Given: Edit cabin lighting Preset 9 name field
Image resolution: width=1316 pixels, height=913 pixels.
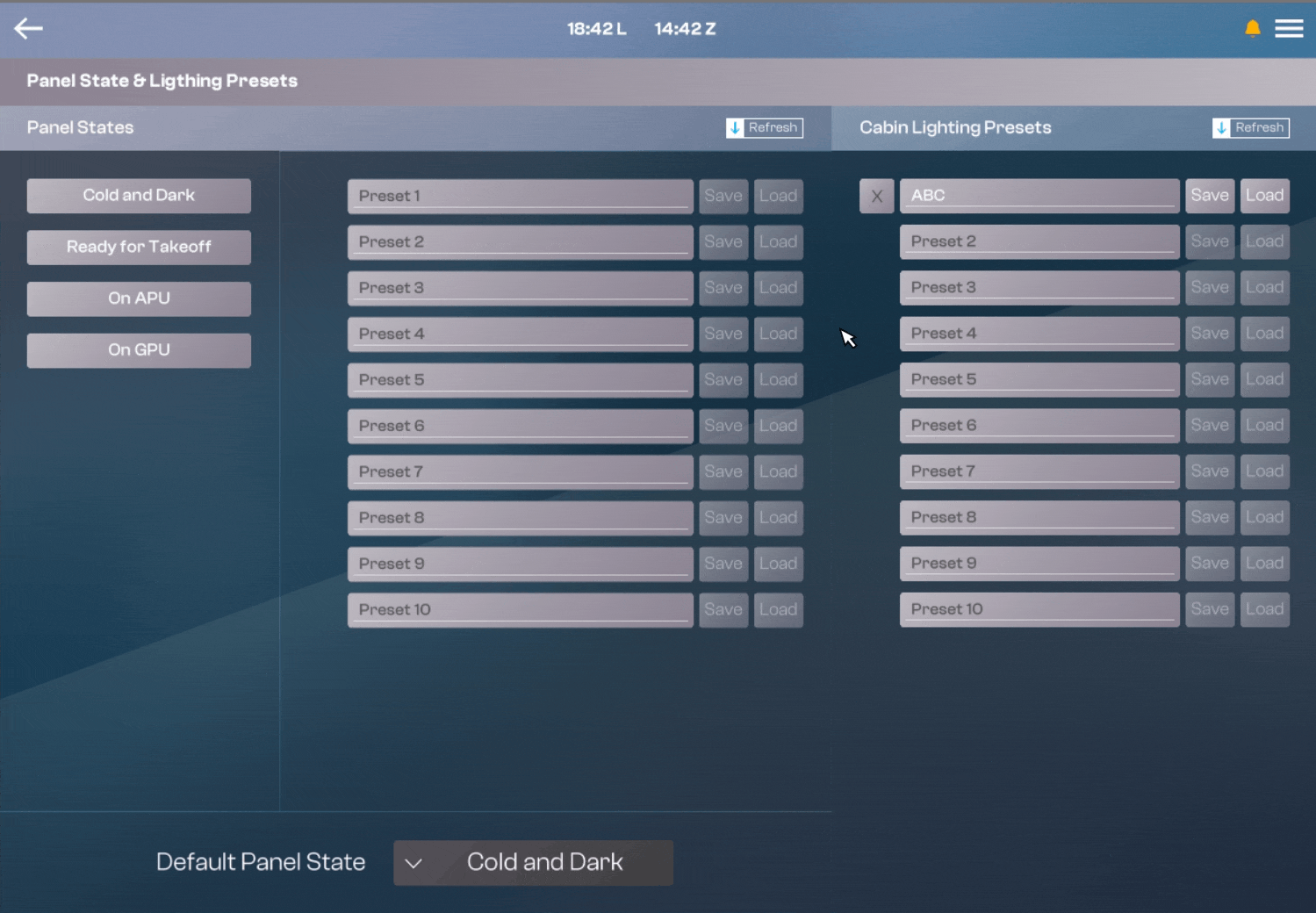Looking at the screenshot, I should tap(1039, 564).
